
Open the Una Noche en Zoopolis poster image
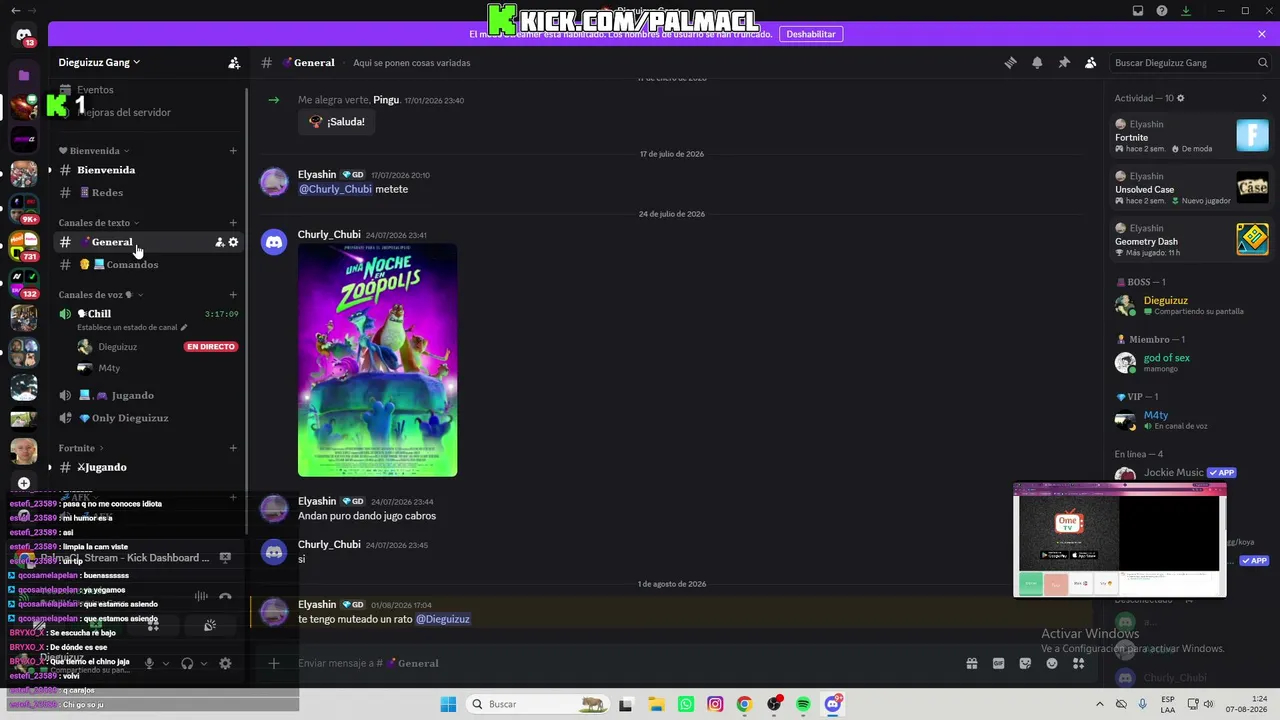coord(378,360)
